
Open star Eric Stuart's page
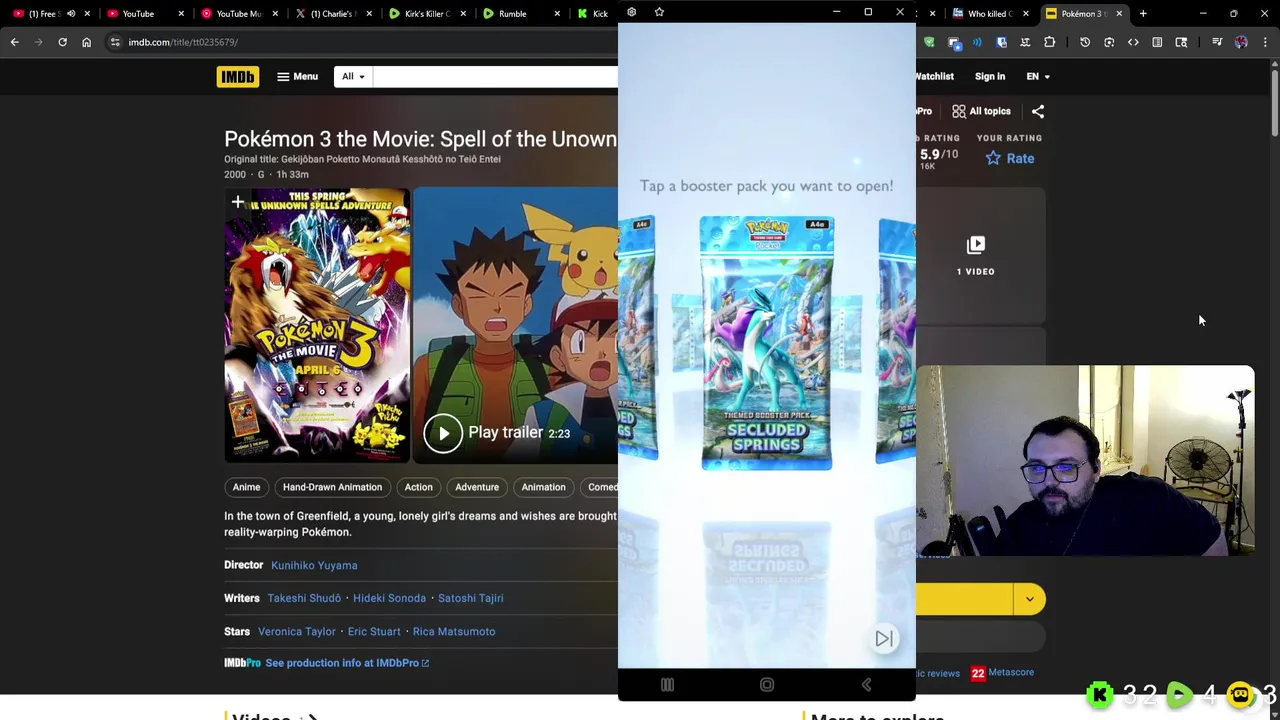tap(374, 631)
